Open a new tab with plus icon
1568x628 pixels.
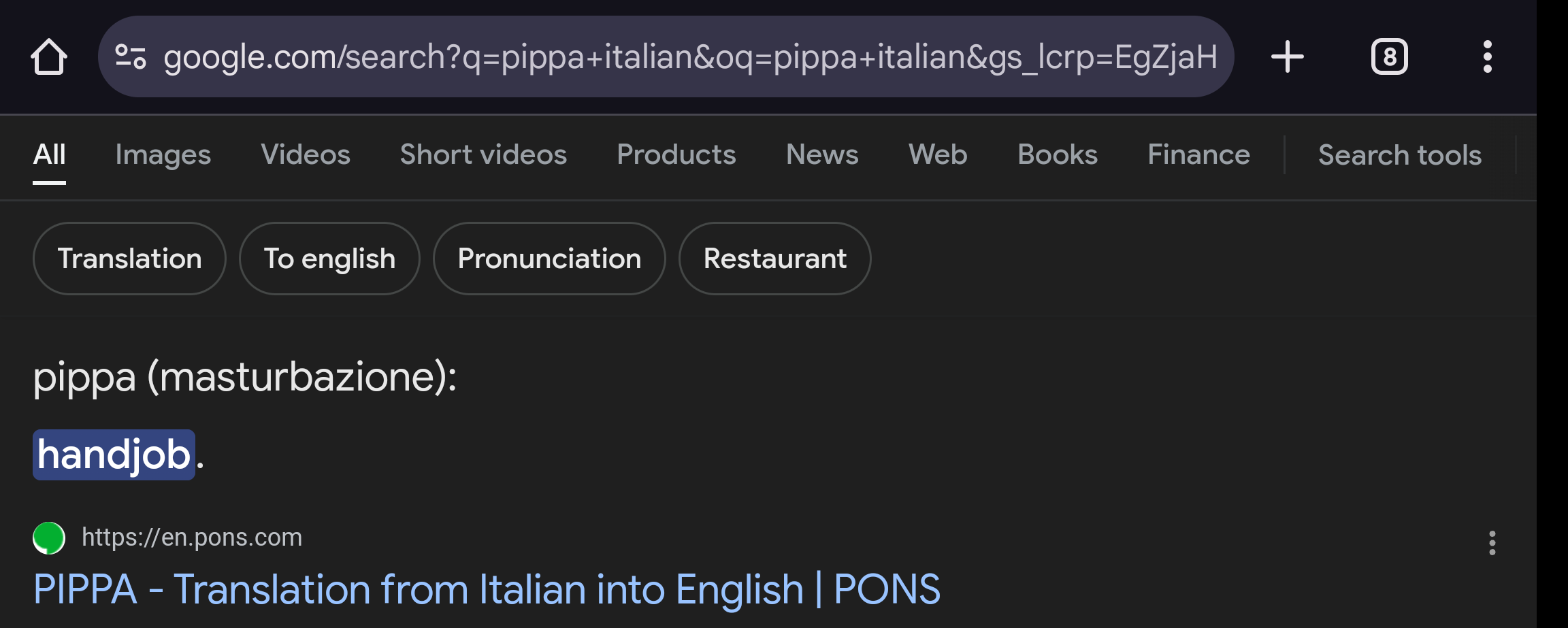coord(1288,56)
